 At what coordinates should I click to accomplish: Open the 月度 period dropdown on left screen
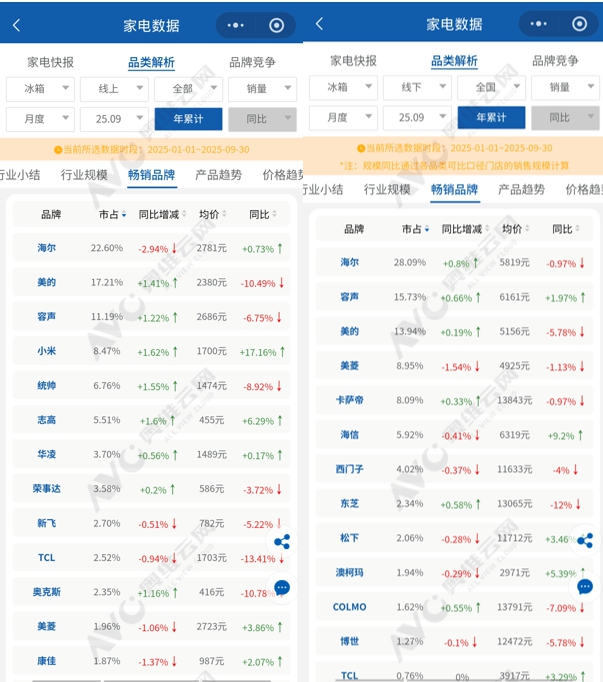[x=40, y=119]
